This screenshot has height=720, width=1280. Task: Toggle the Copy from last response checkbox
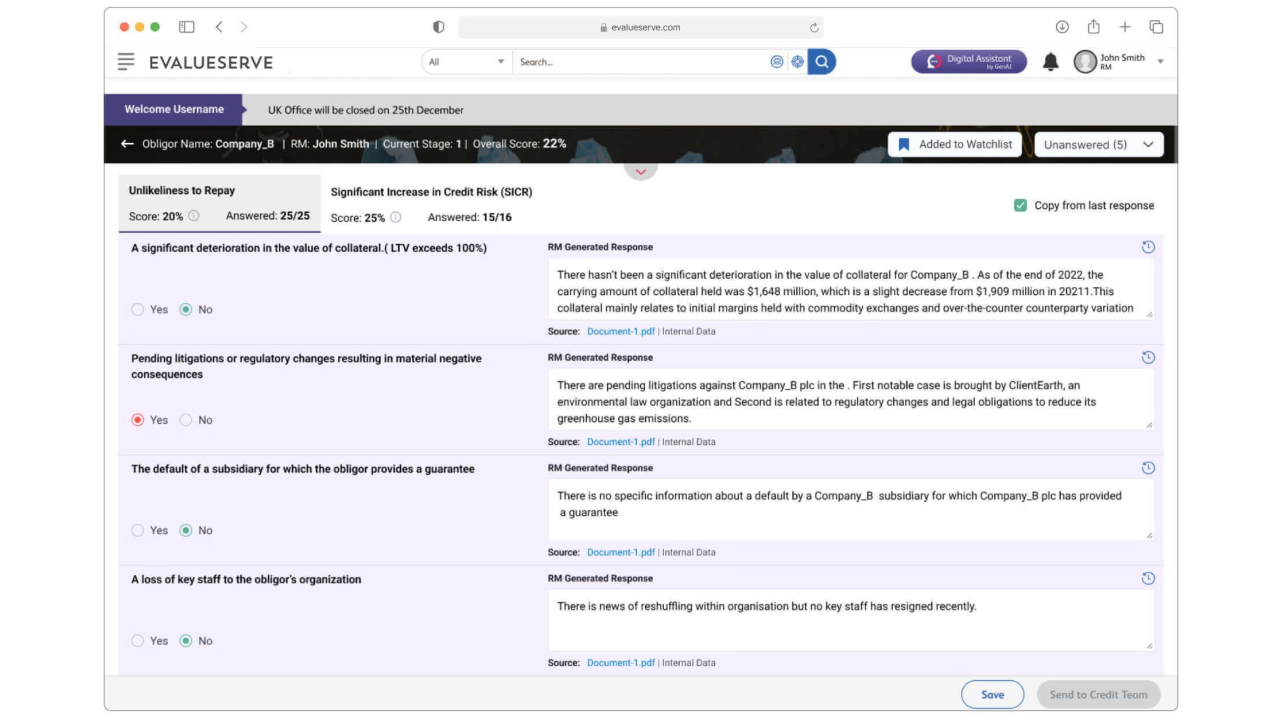click(1020, 205)
